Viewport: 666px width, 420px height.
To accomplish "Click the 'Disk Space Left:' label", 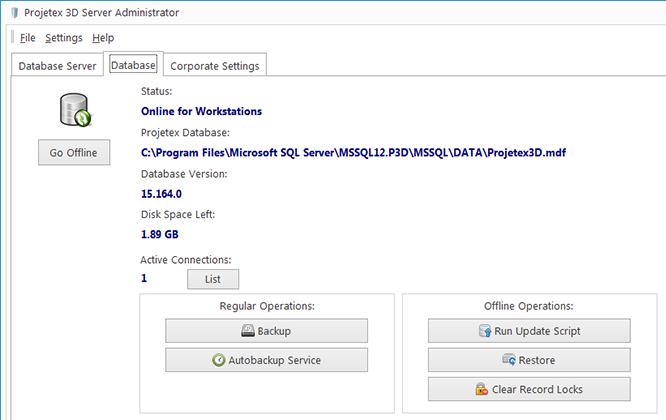I will tap(178, 214).
